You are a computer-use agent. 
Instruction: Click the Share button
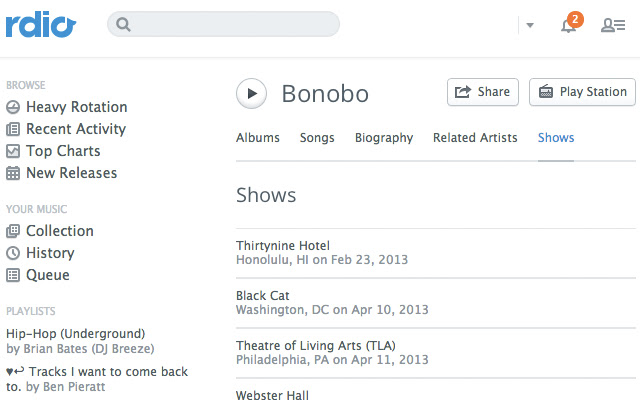pos(483,92)
